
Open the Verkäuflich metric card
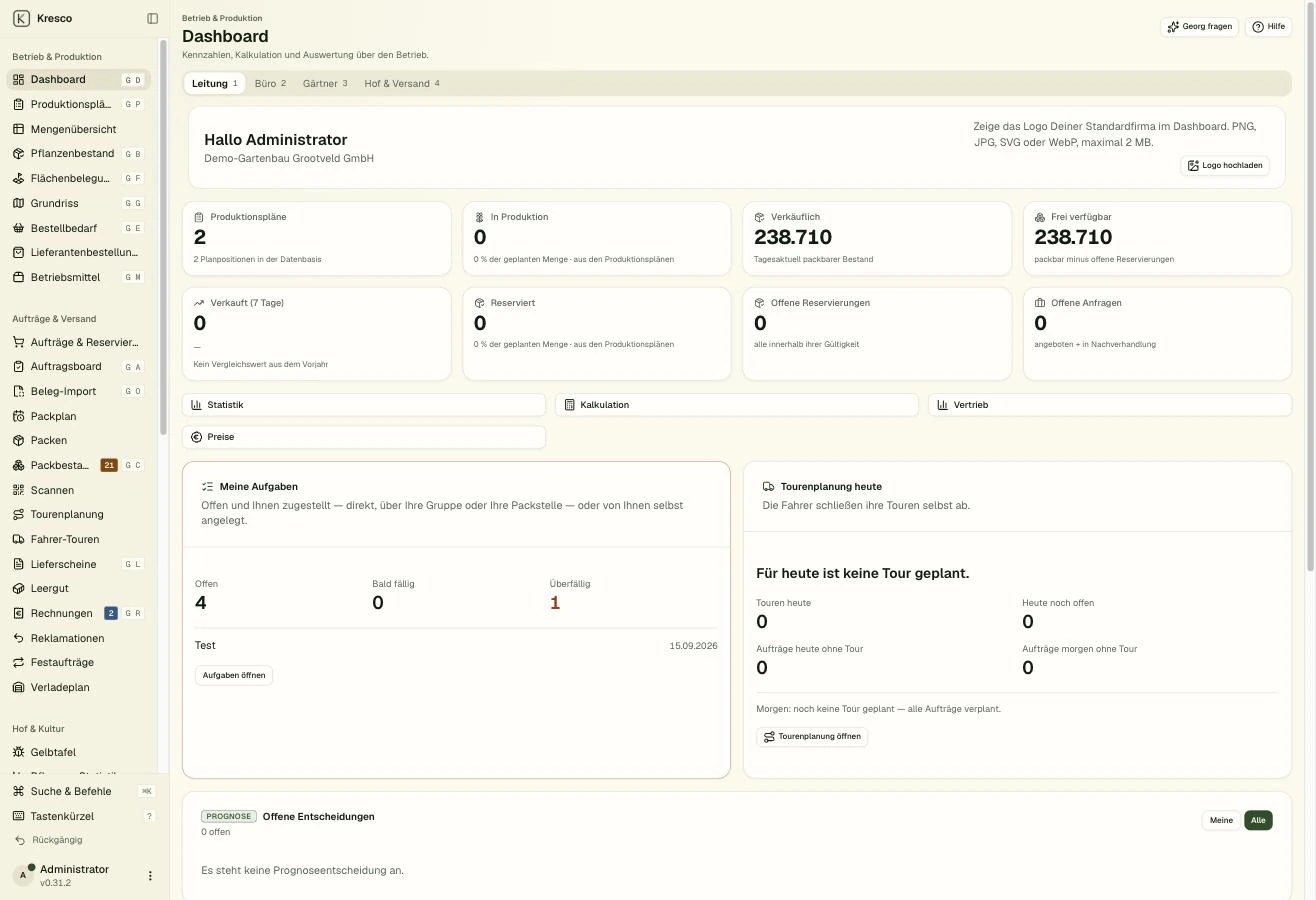pyautogui.click(x=877, y=238)
